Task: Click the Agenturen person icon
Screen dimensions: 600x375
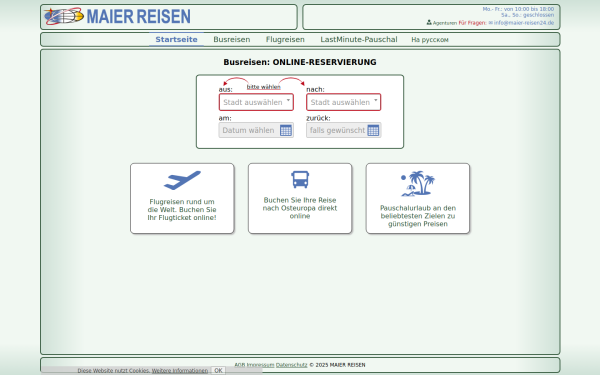Action: click(x=429, y=23)
